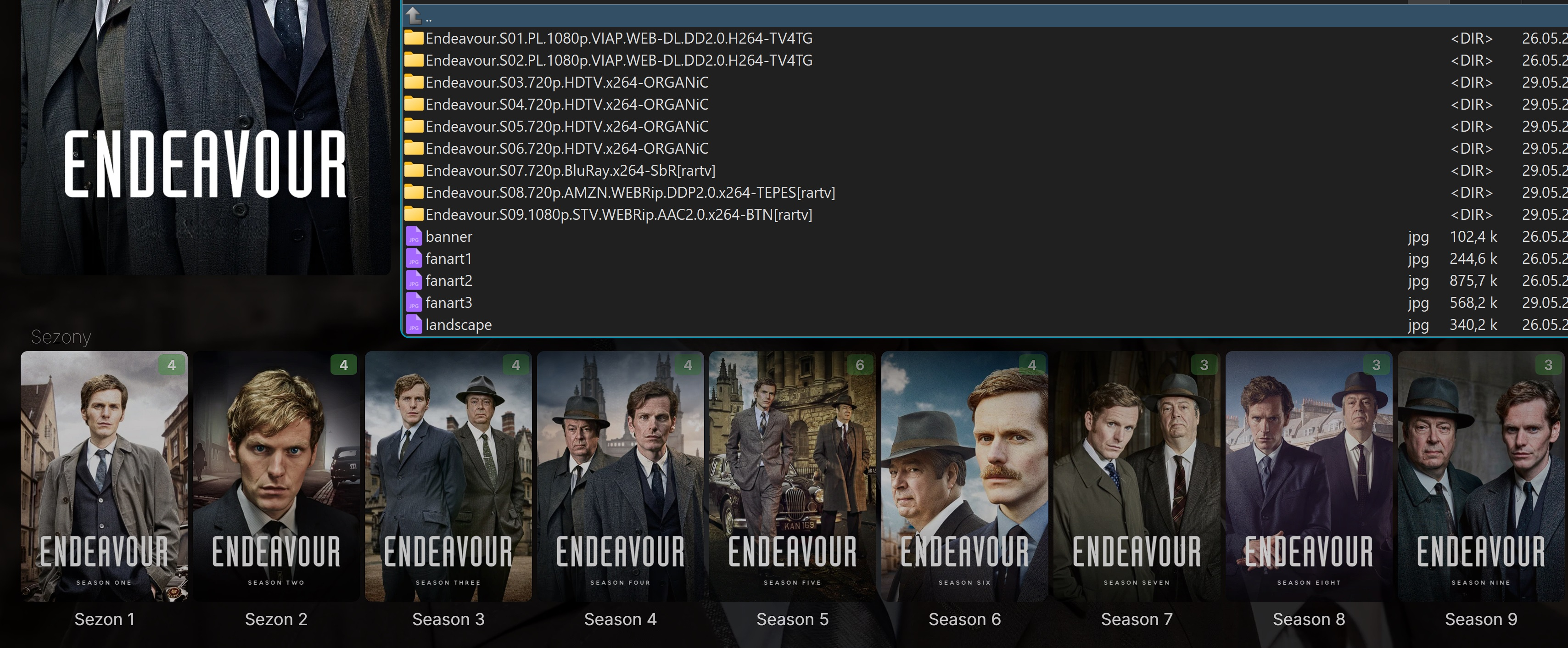The image size is (1568, 648).
Task: Click the banner JPG file icon
Action: click(x=414, y=237)
